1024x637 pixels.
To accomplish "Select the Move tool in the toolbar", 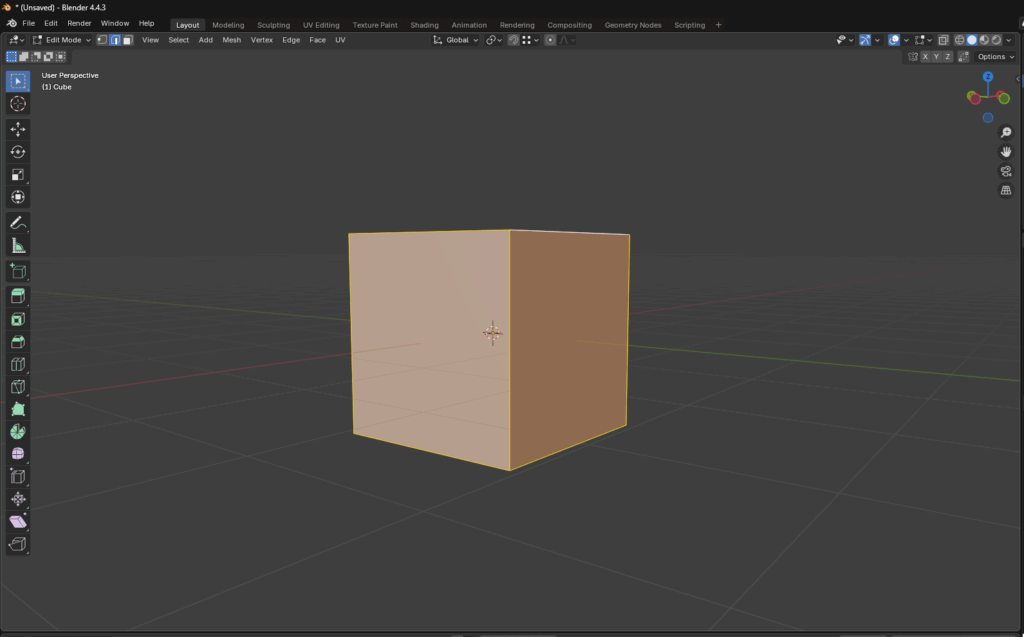I will click(x=18, y=129).
